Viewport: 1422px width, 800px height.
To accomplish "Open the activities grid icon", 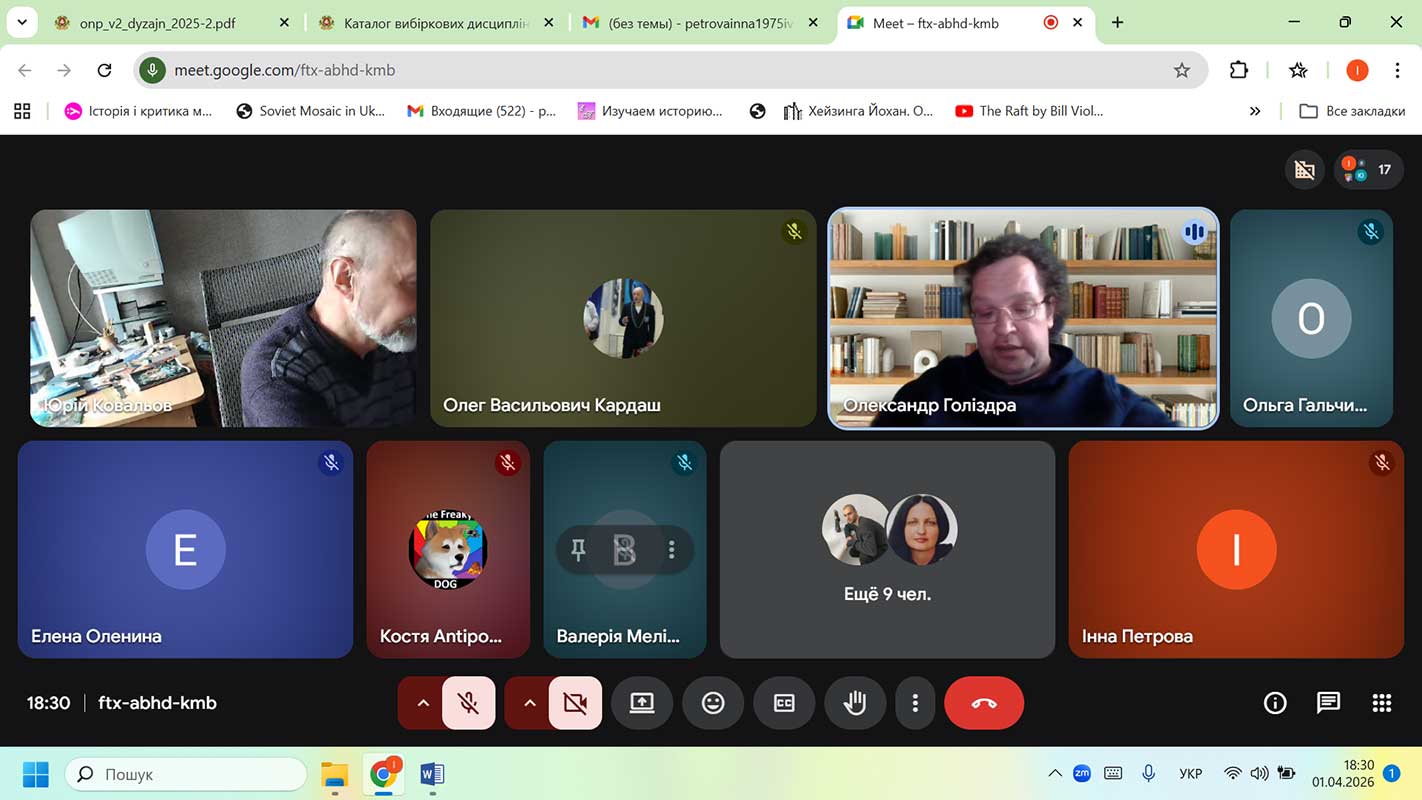I will 1382,703.
